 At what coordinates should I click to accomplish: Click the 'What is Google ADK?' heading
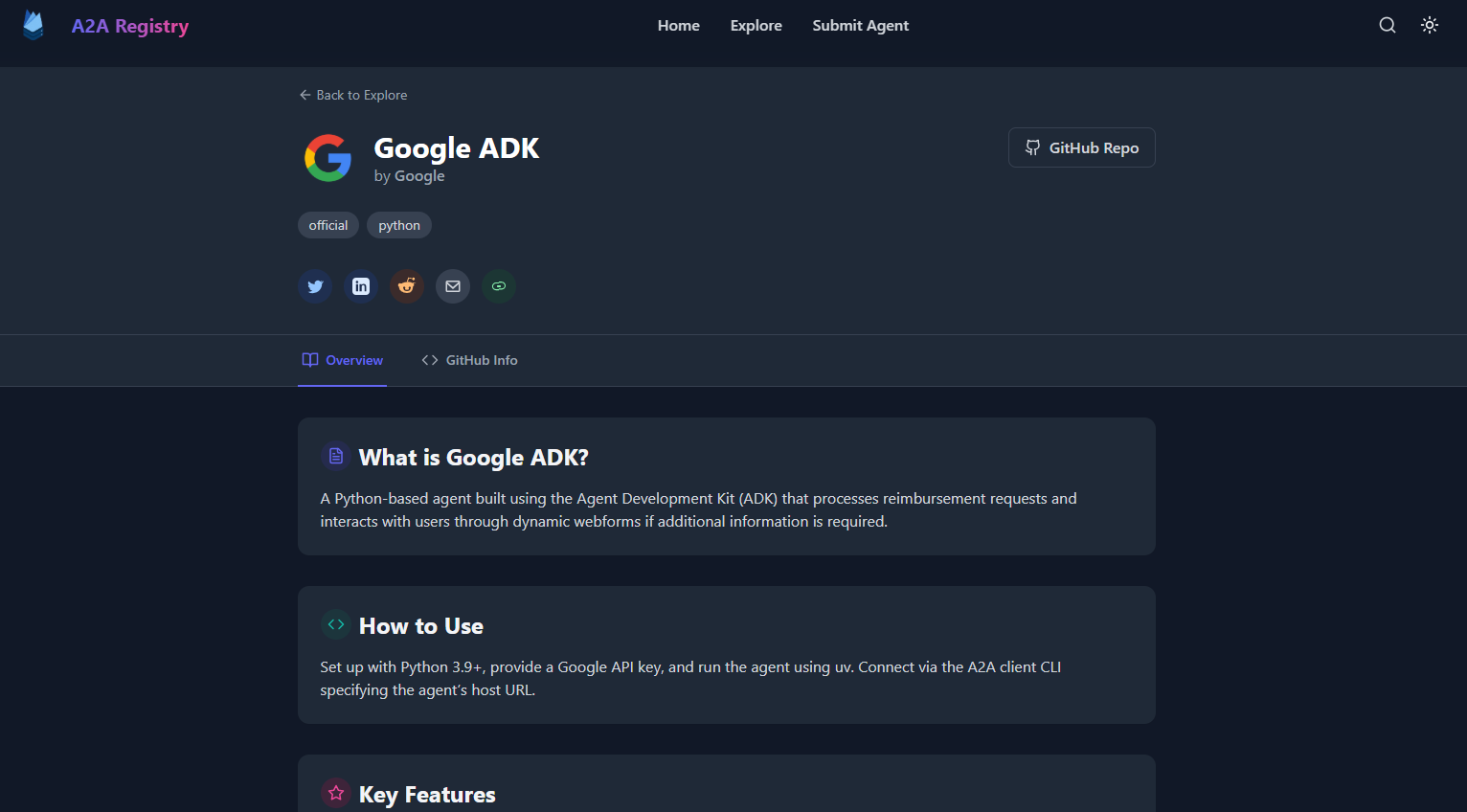tap(474, 458)
